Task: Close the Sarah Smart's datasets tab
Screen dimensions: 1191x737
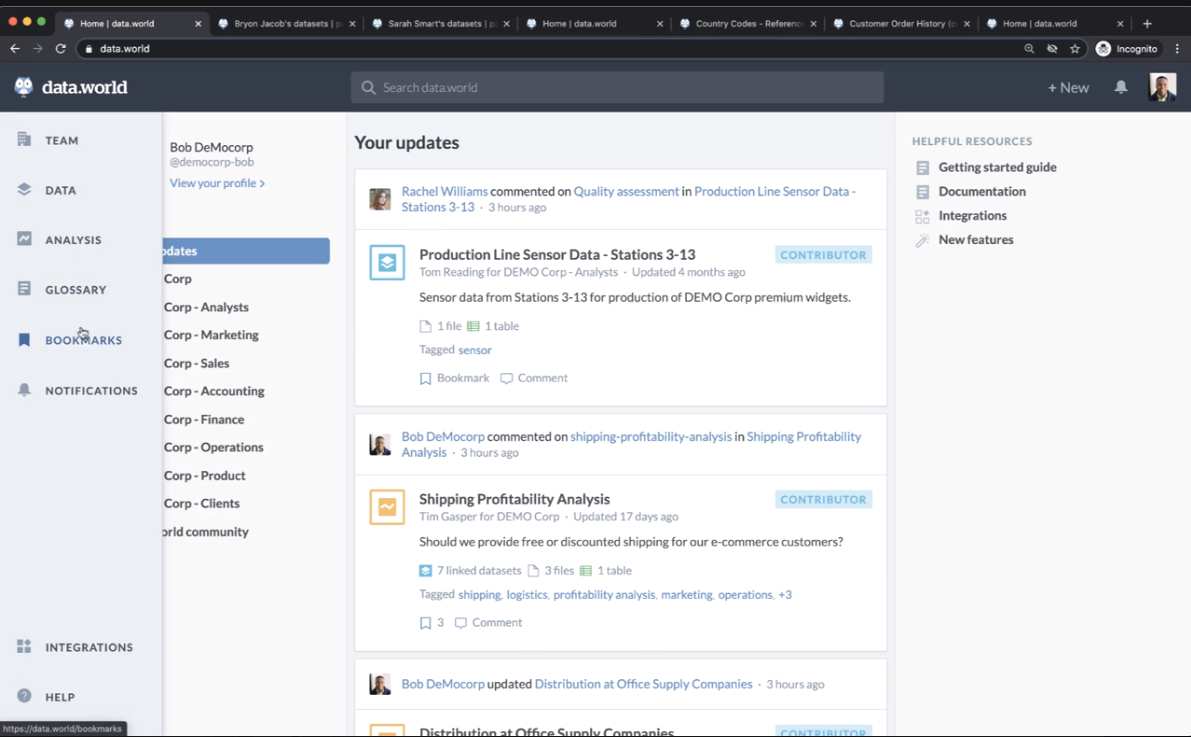Action: coord(507,24)
